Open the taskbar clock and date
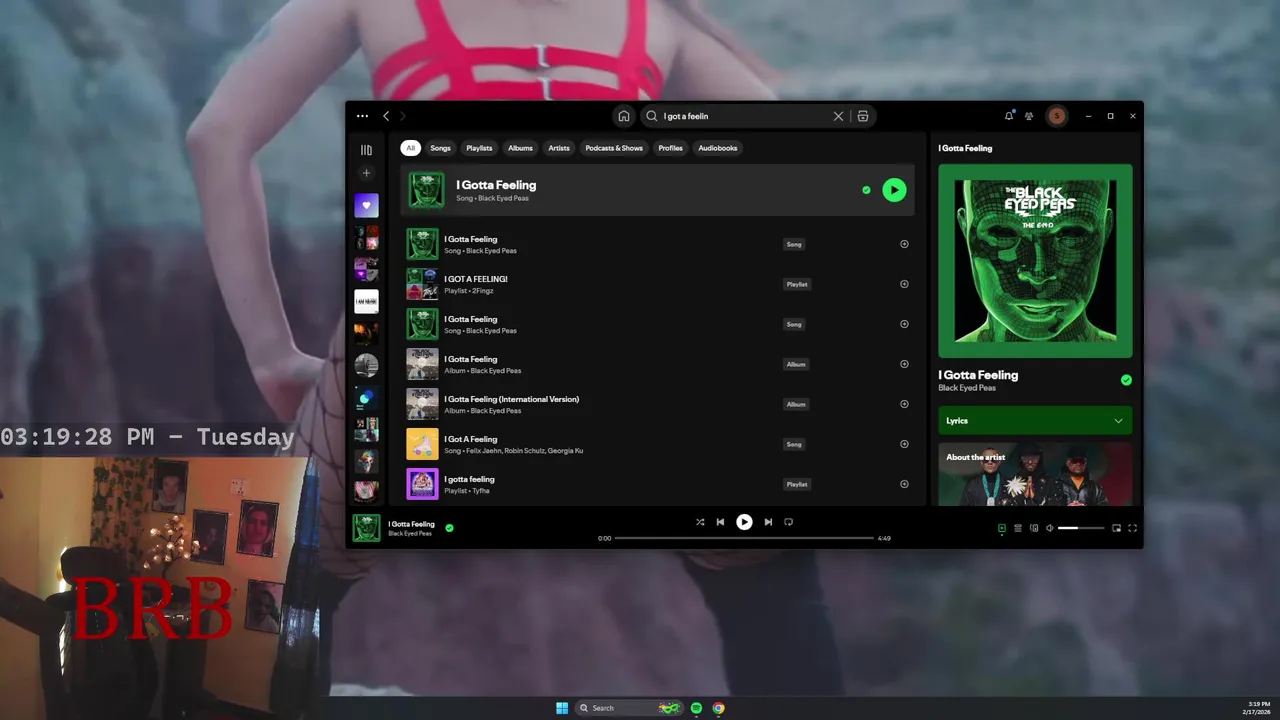 point(1258,708)
